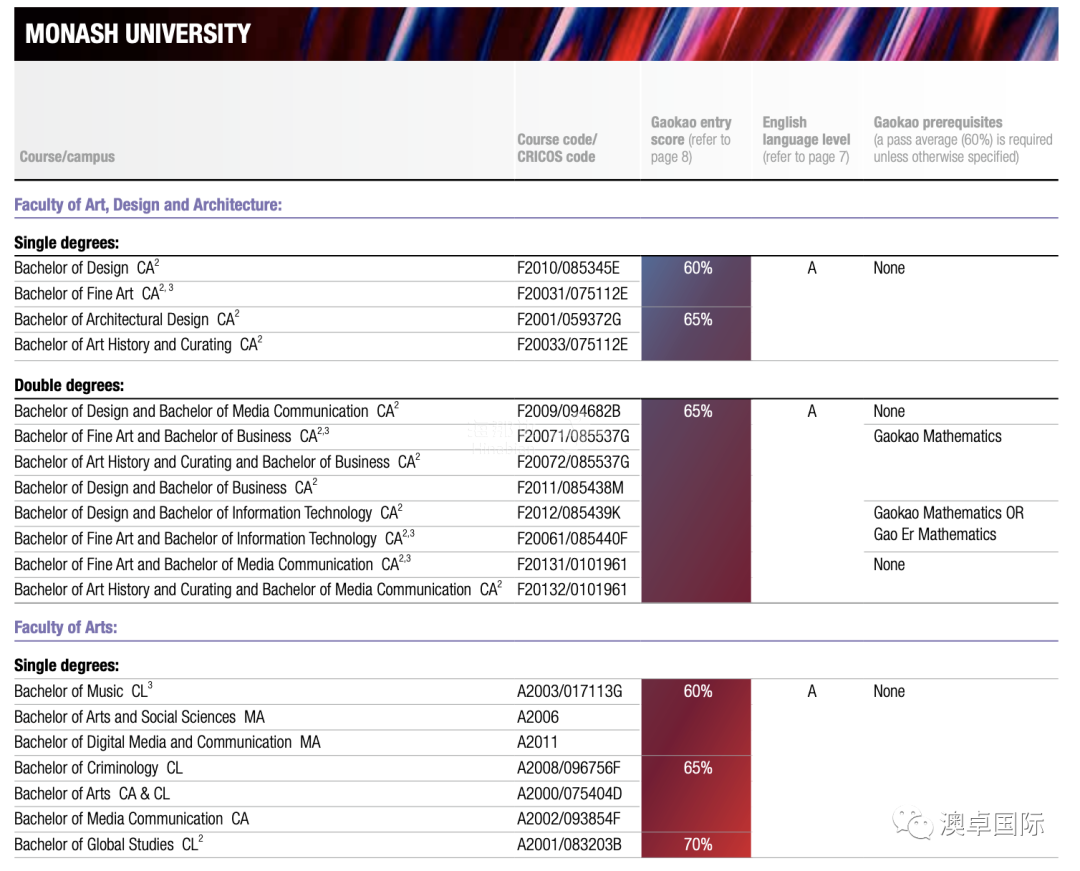Select course code A2011
The height and width of the screenshot is (871, 1080).
pos(537,742)
